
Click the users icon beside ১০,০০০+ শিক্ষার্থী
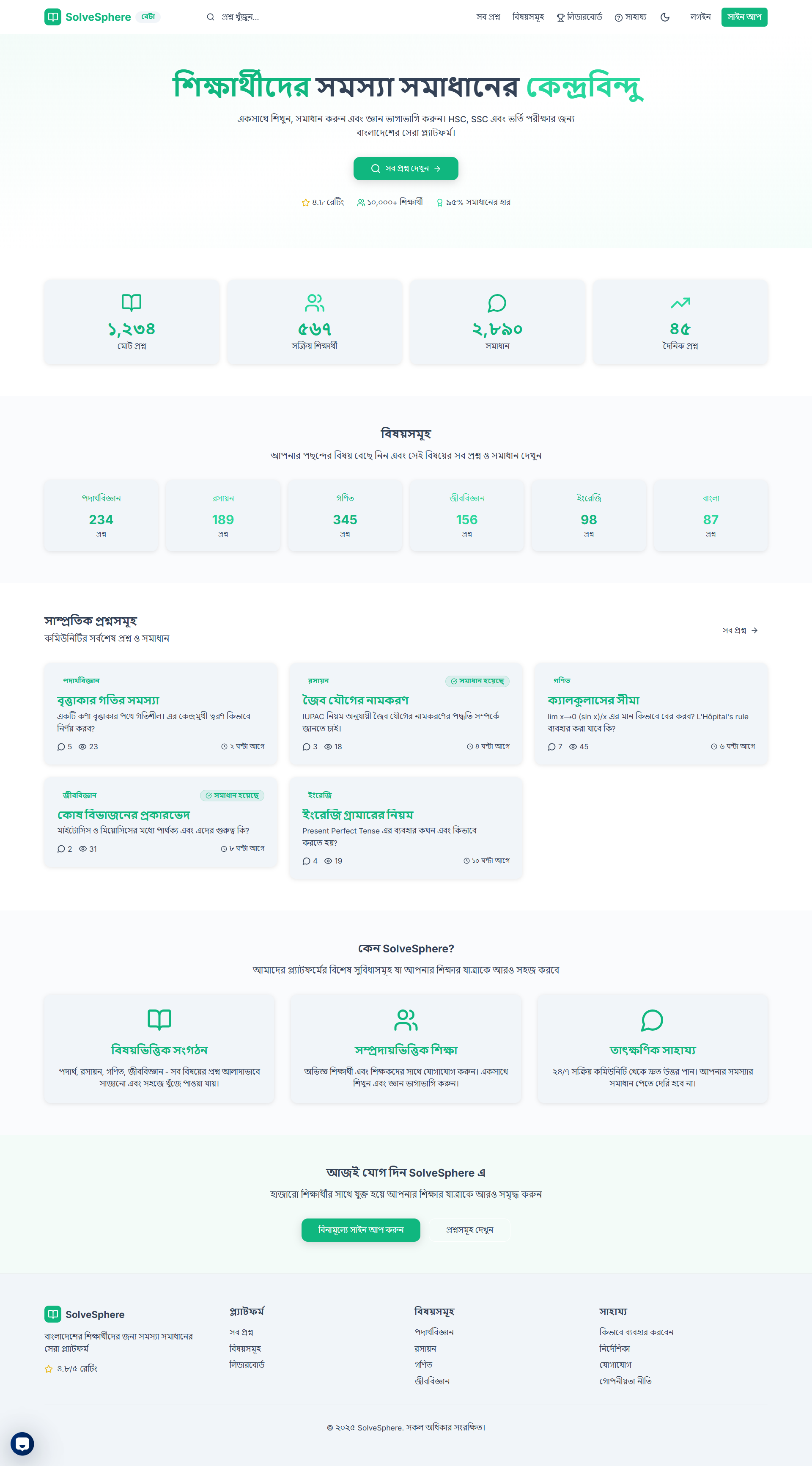click(361, 203)
